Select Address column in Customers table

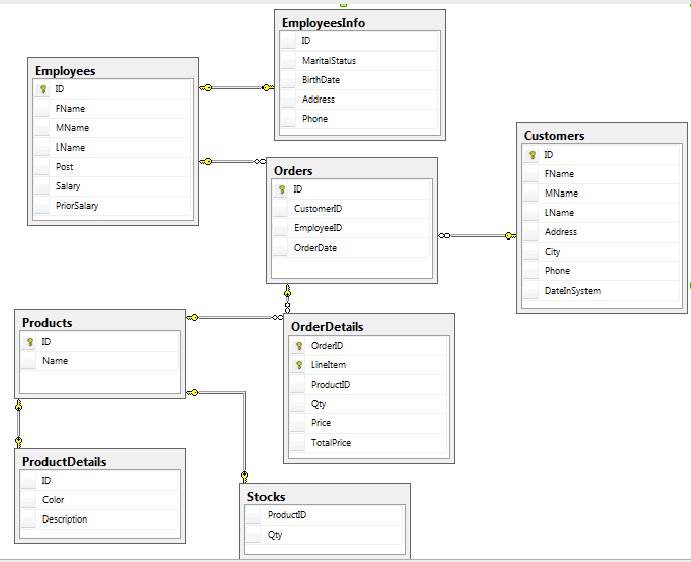pyautogui.click(x=601, y=232)
